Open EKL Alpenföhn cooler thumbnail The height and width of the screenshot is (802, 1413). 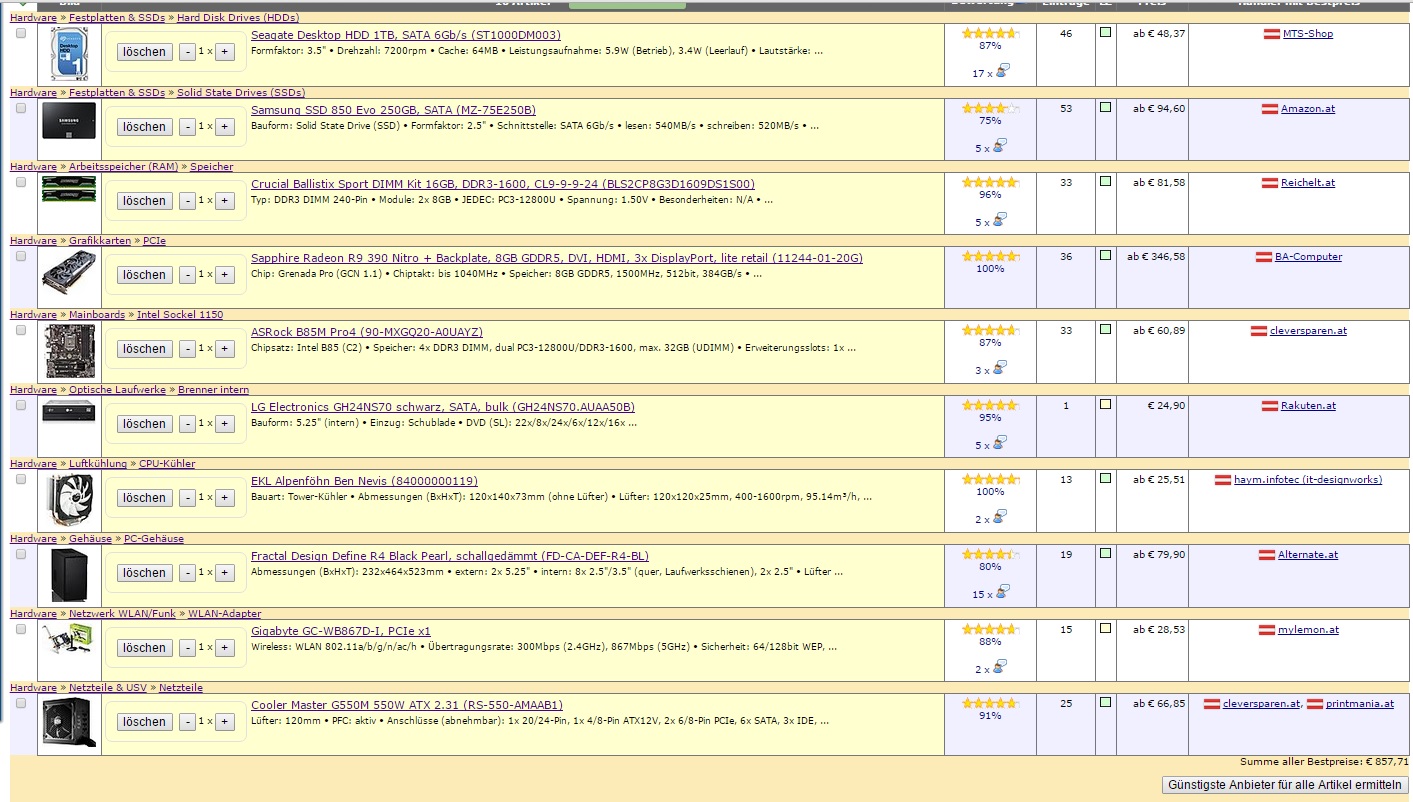[69, 499]
